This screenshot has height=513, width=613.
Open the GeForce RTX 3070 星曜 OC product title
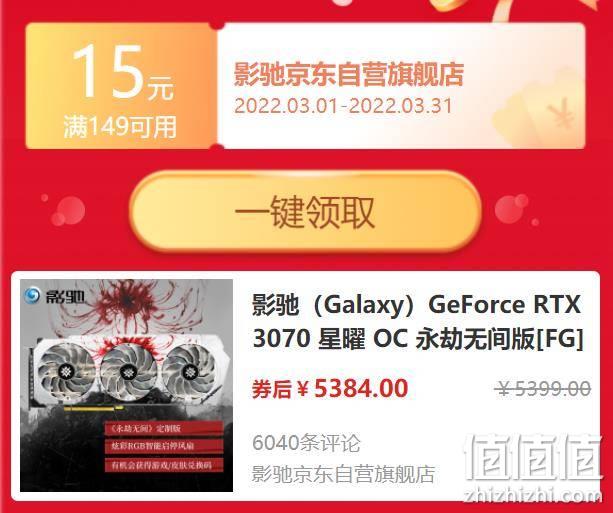(417, 321)
